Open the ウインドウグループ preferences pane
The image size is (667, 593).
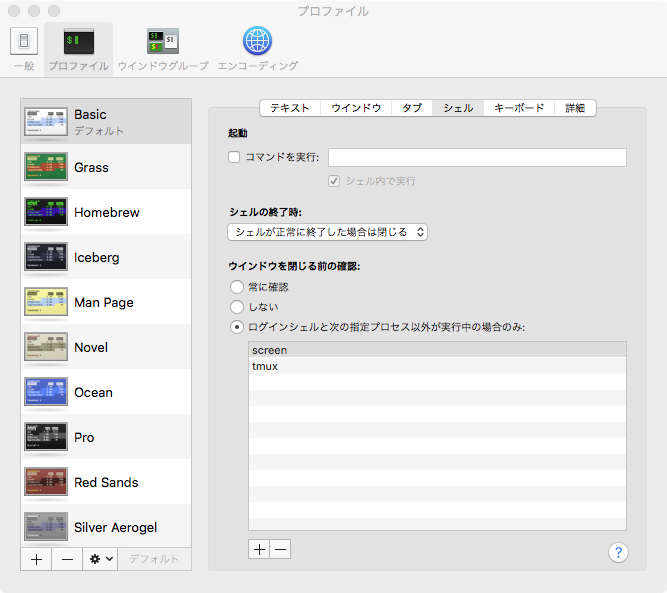tap(163, 48)
